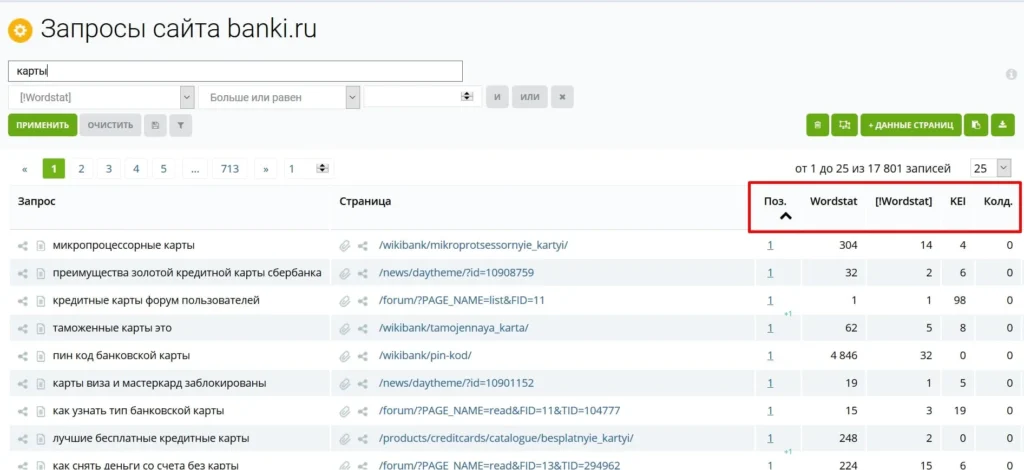This screenshot has width=1024, height=470.
Task: Go to pagination page 2
Action: [81, 168]
